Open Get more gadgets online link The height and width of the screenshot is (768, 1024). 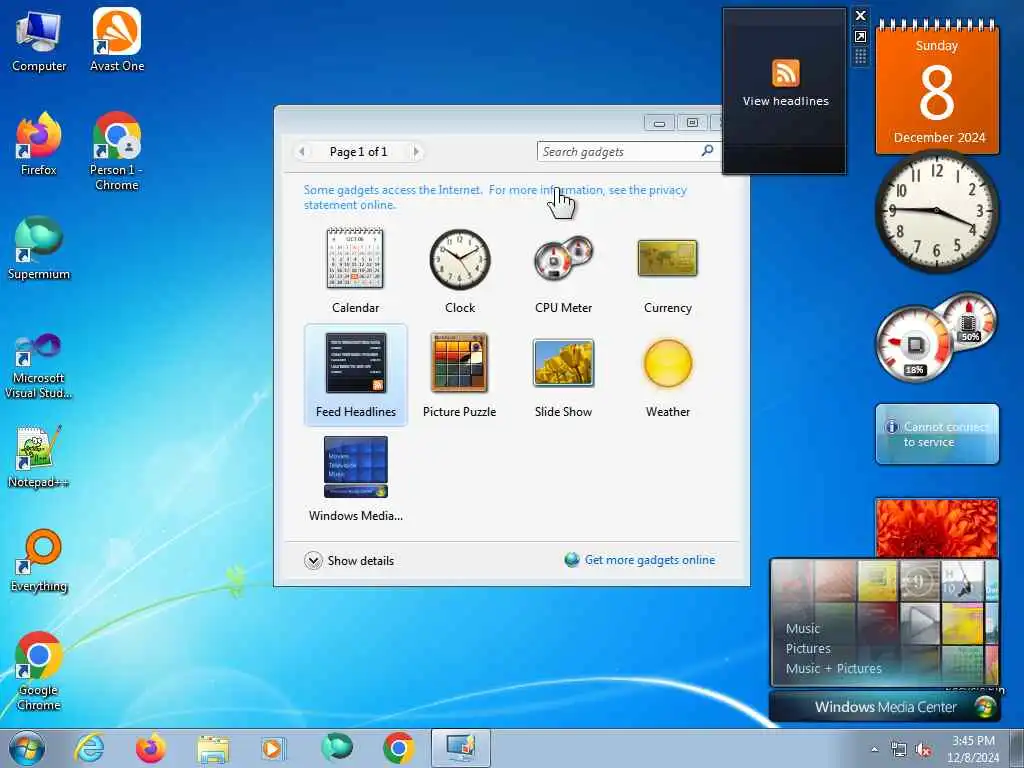click(641, 560)
